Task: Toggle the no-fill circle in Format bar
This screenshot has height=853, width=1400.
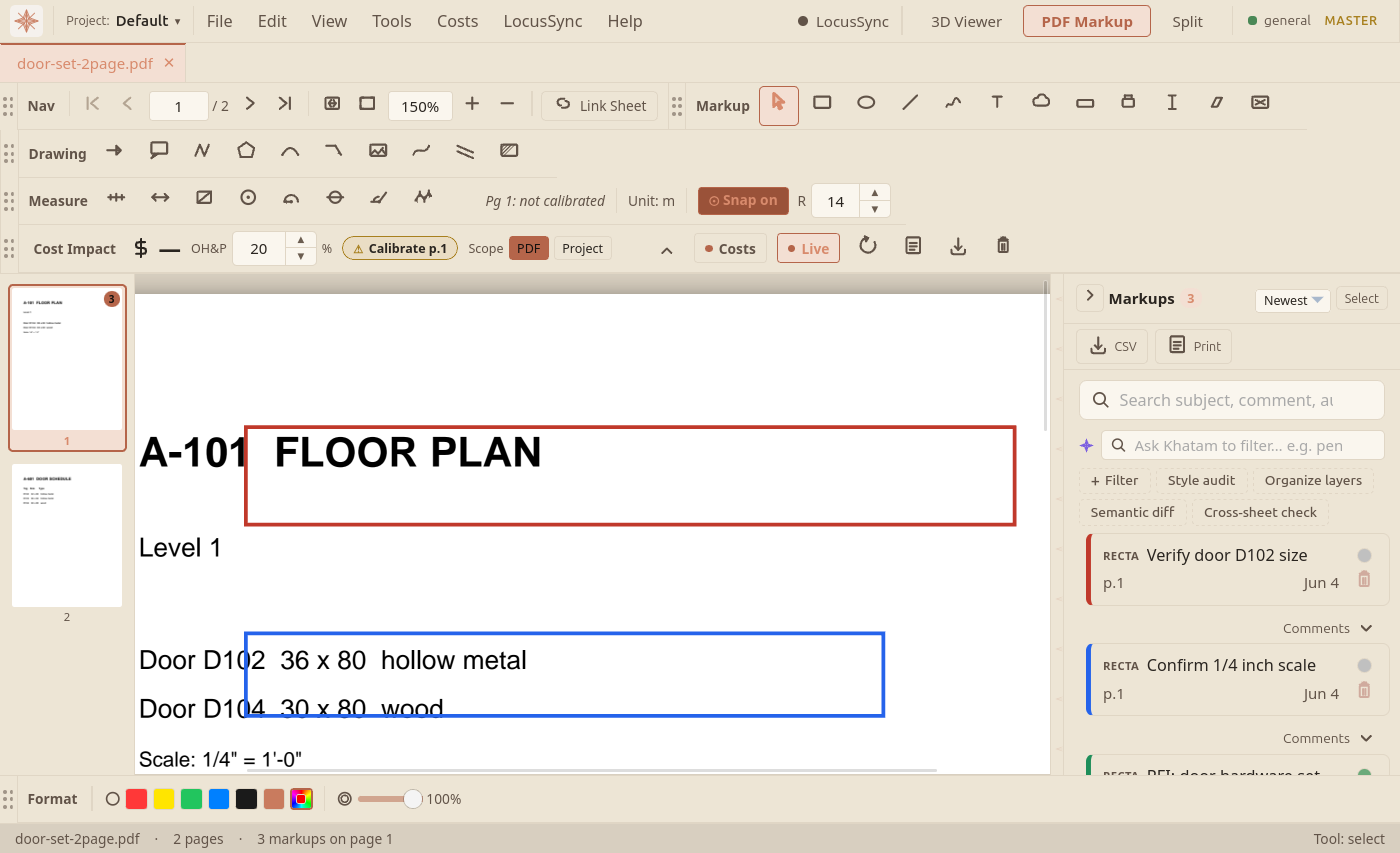Action: click(113, 799)
